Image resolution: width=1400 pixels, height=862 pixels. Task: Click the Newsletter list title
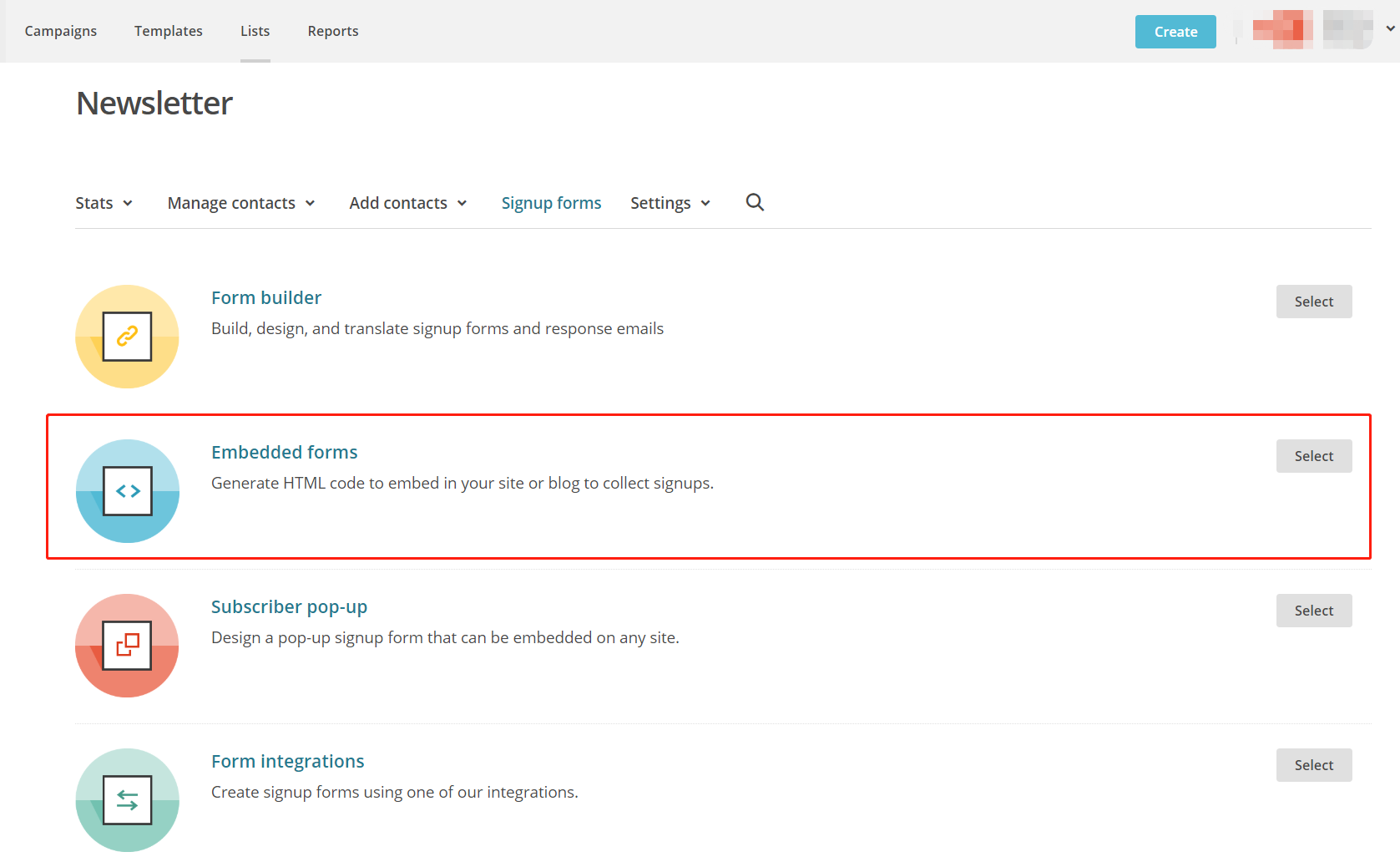click(x=154, y=104)
